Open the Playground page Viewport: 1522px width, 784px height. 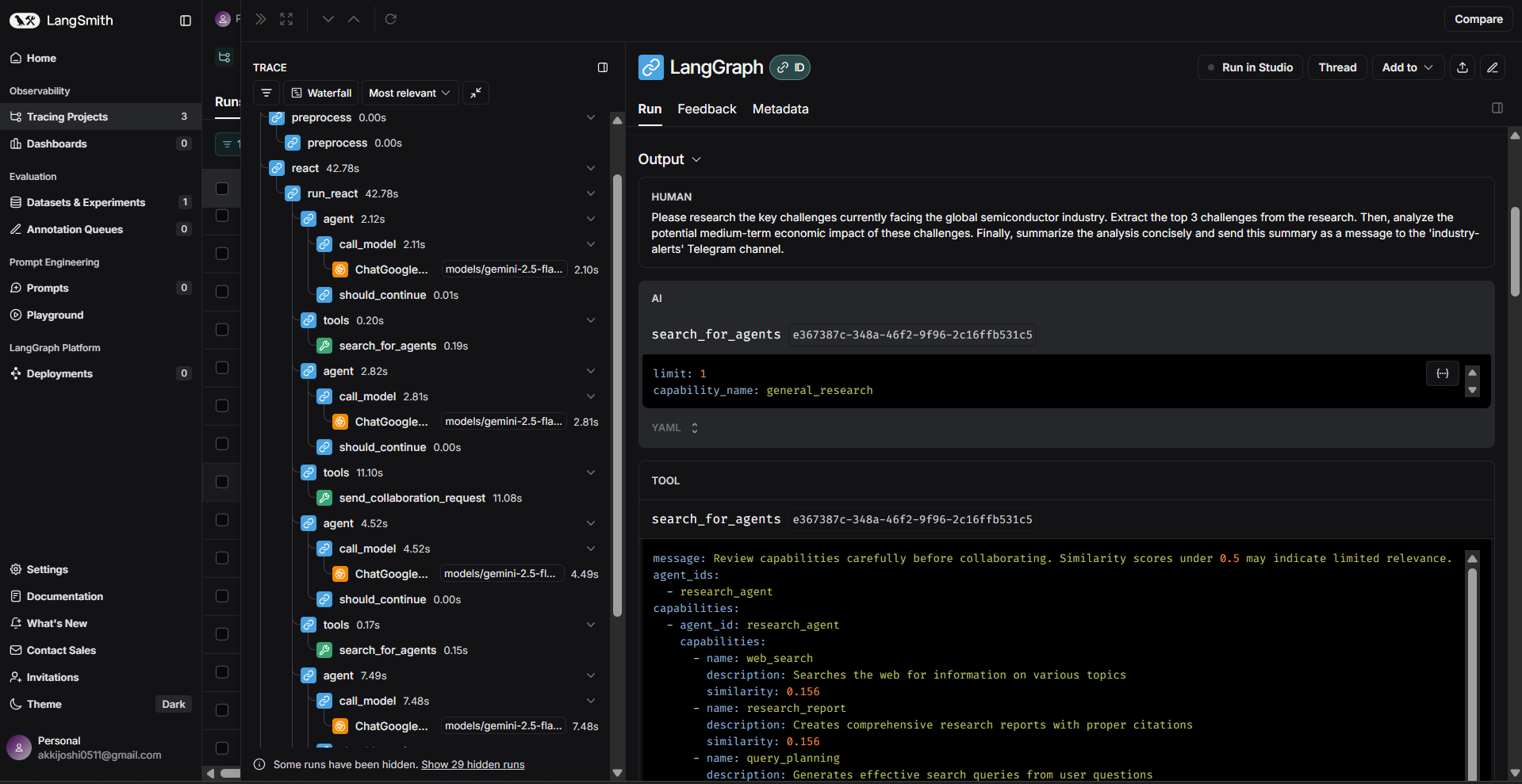[x=101, y=315]
